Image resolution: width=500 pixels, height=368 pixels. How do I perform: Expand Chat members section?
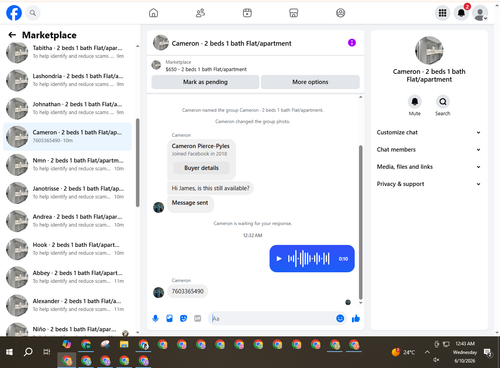point(429,149)
